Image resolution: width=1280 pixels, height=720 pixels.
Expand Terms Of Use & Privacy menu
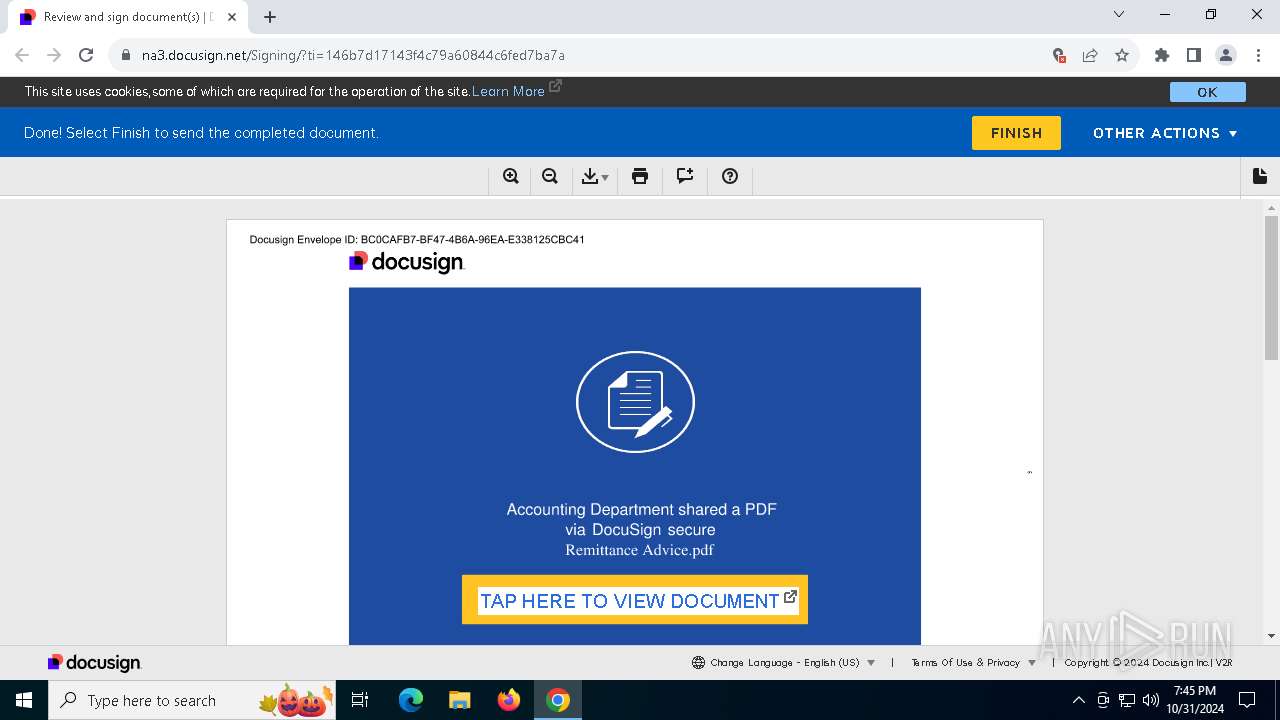(x=973, y=662)
